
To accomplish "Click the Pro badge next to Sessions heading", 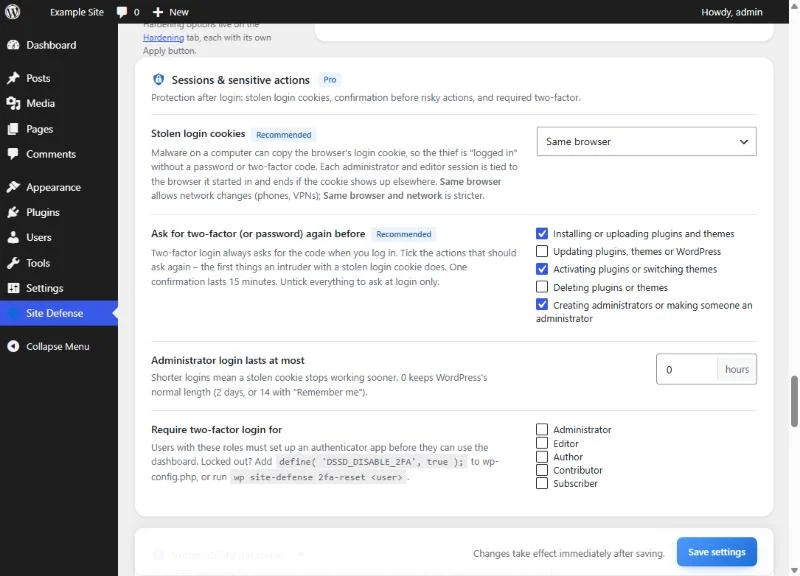I will coord(330,80).
